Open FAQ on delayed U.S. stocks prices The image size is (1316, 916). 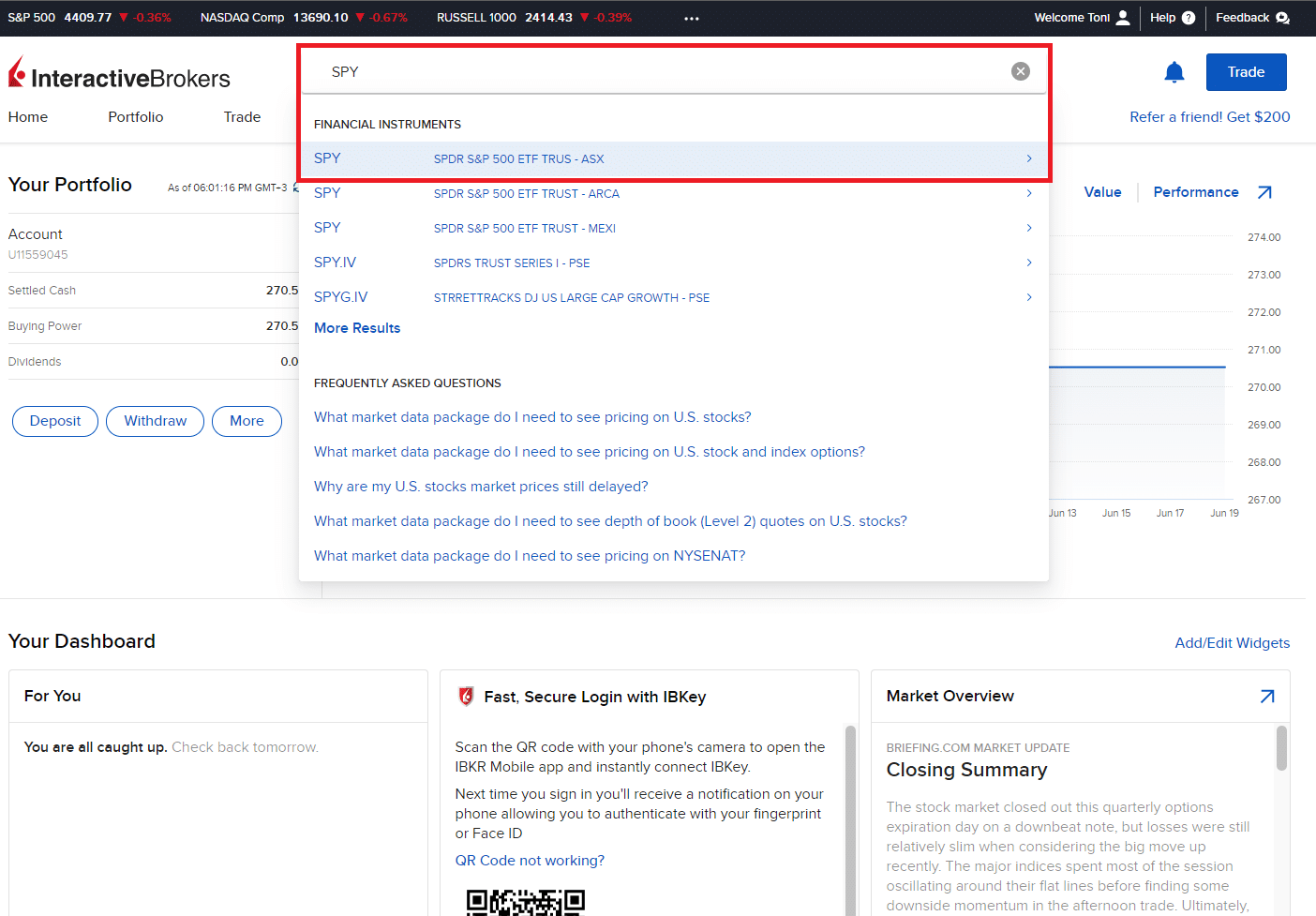pyautogui.click(x=481, y=487)
